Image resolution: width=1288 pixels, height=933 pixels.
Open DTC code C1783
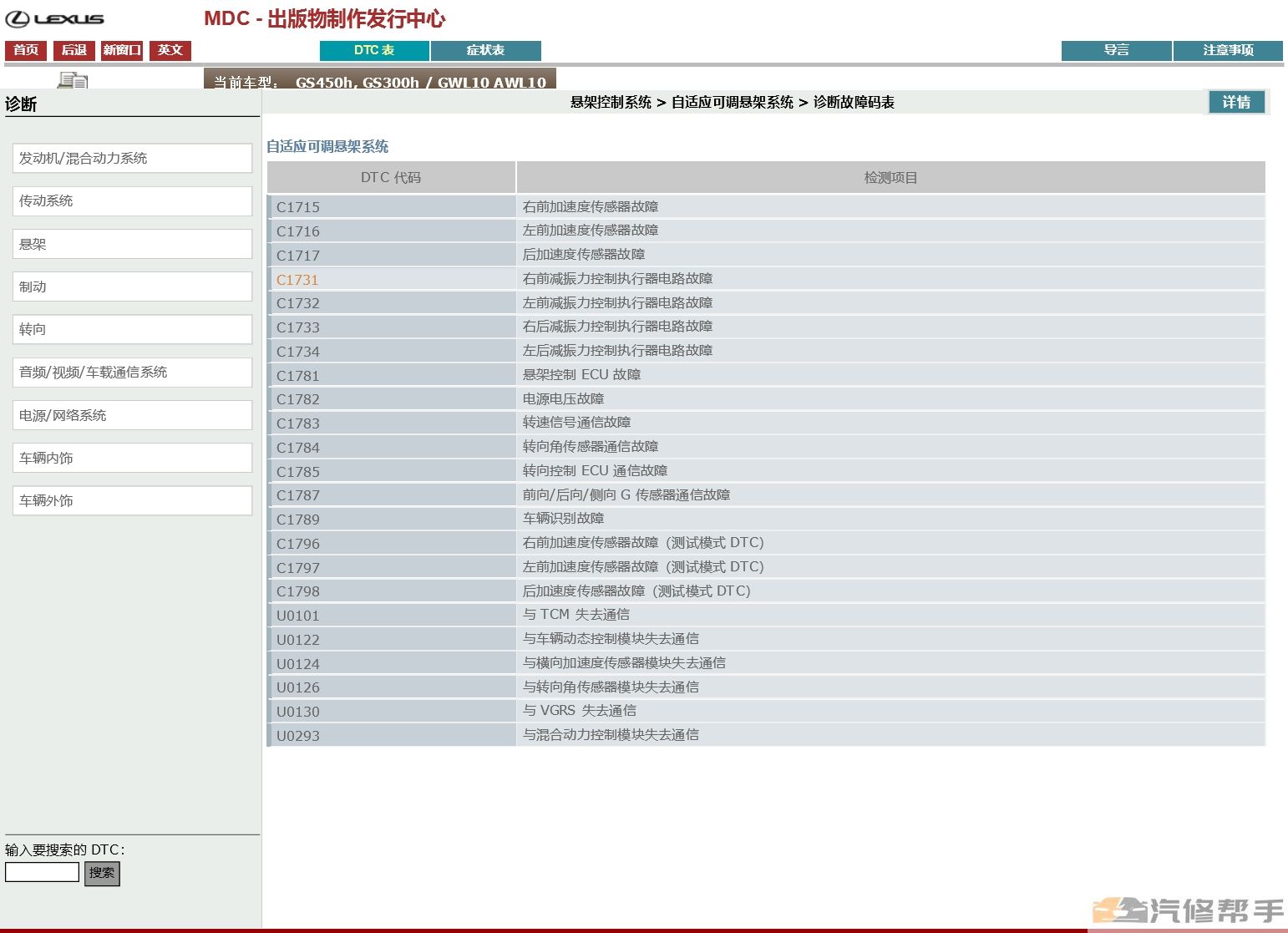(298, 423)
